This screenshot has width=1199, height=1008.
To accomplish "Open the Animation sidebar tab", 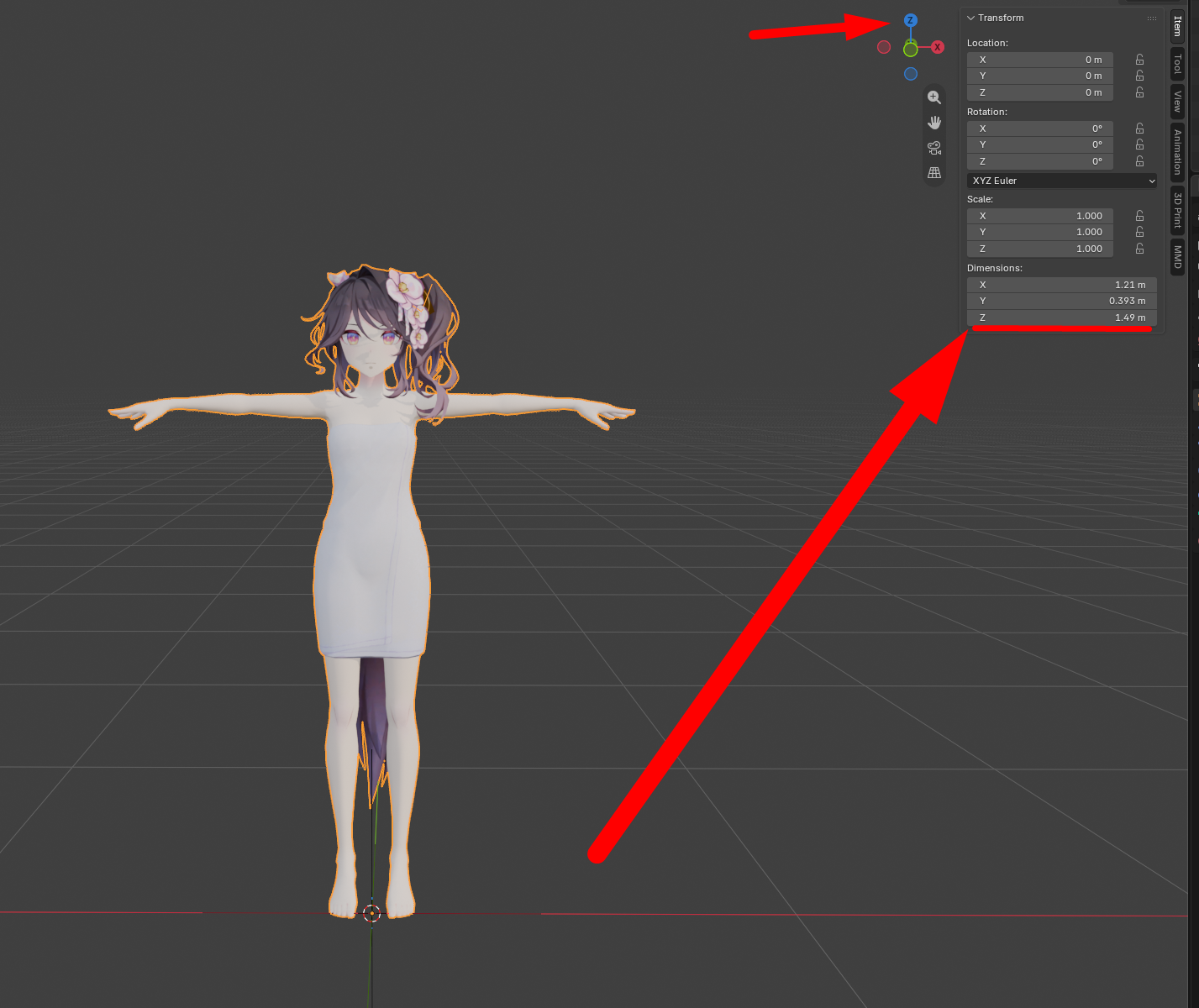I will [1177, 151].
